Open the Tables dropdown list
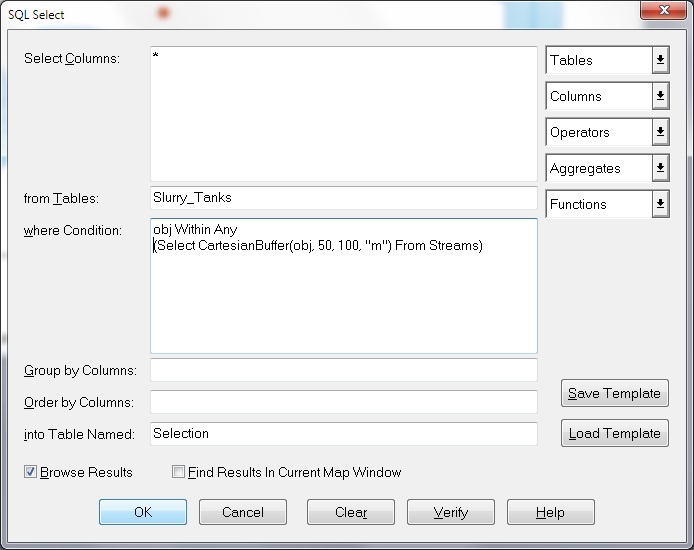Viewport: 694px width, 550px height. (x=660, y=60)
